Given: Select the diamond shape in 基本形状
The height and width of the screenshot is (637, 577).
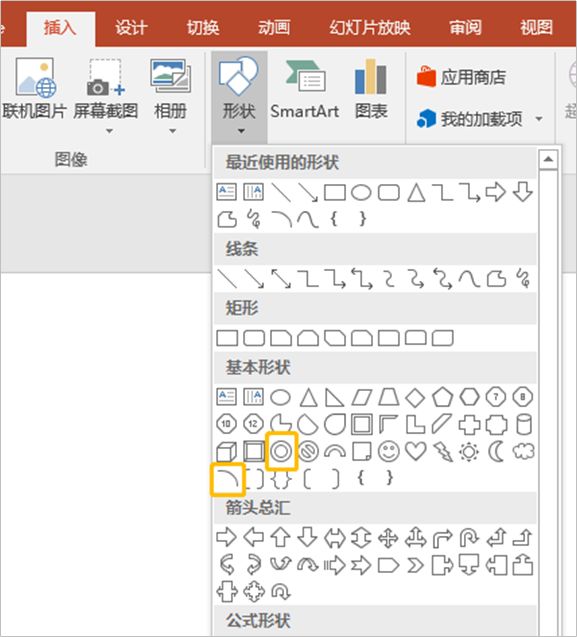Looking at the screenshot, I should click(415, 397).
